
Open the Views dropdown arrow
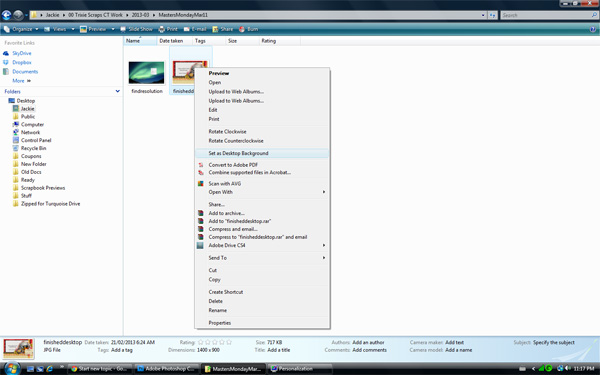click(73, 29)
